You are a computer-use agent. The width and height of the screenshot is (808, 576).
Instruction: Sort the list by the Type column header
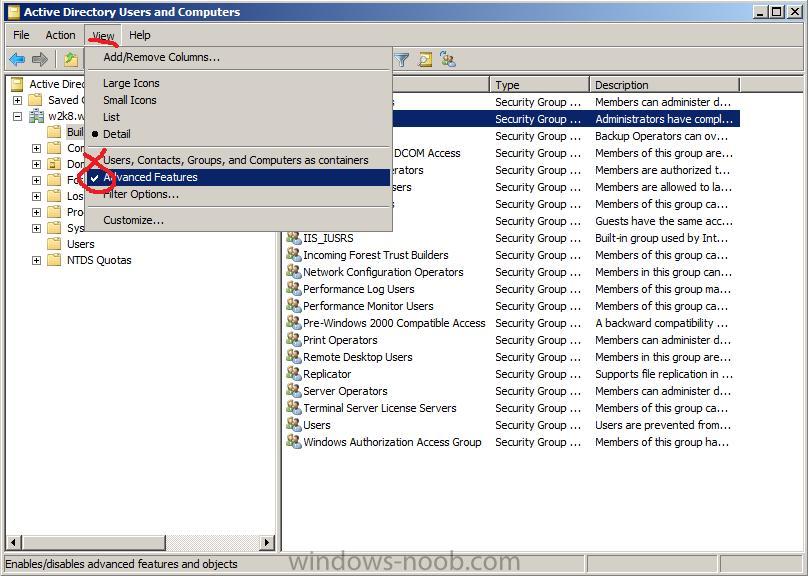540,84
